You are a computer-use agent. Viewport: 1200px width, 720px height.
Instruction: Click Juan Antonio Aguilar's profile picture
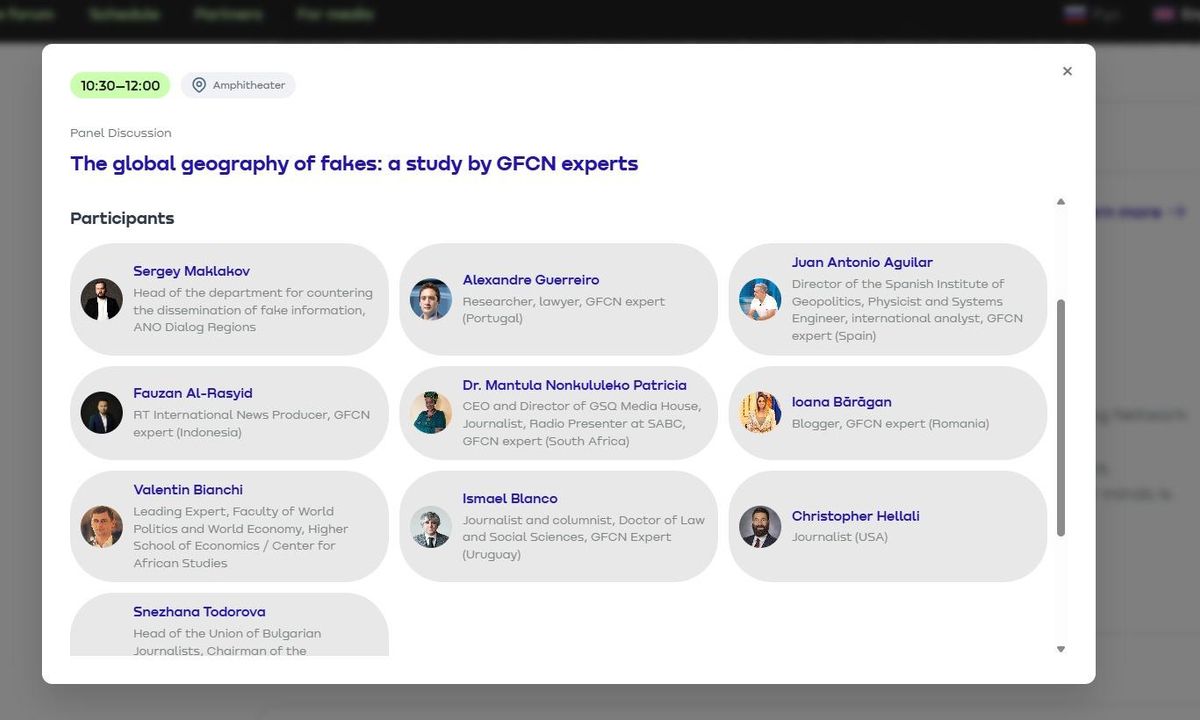tap(760, 299)
